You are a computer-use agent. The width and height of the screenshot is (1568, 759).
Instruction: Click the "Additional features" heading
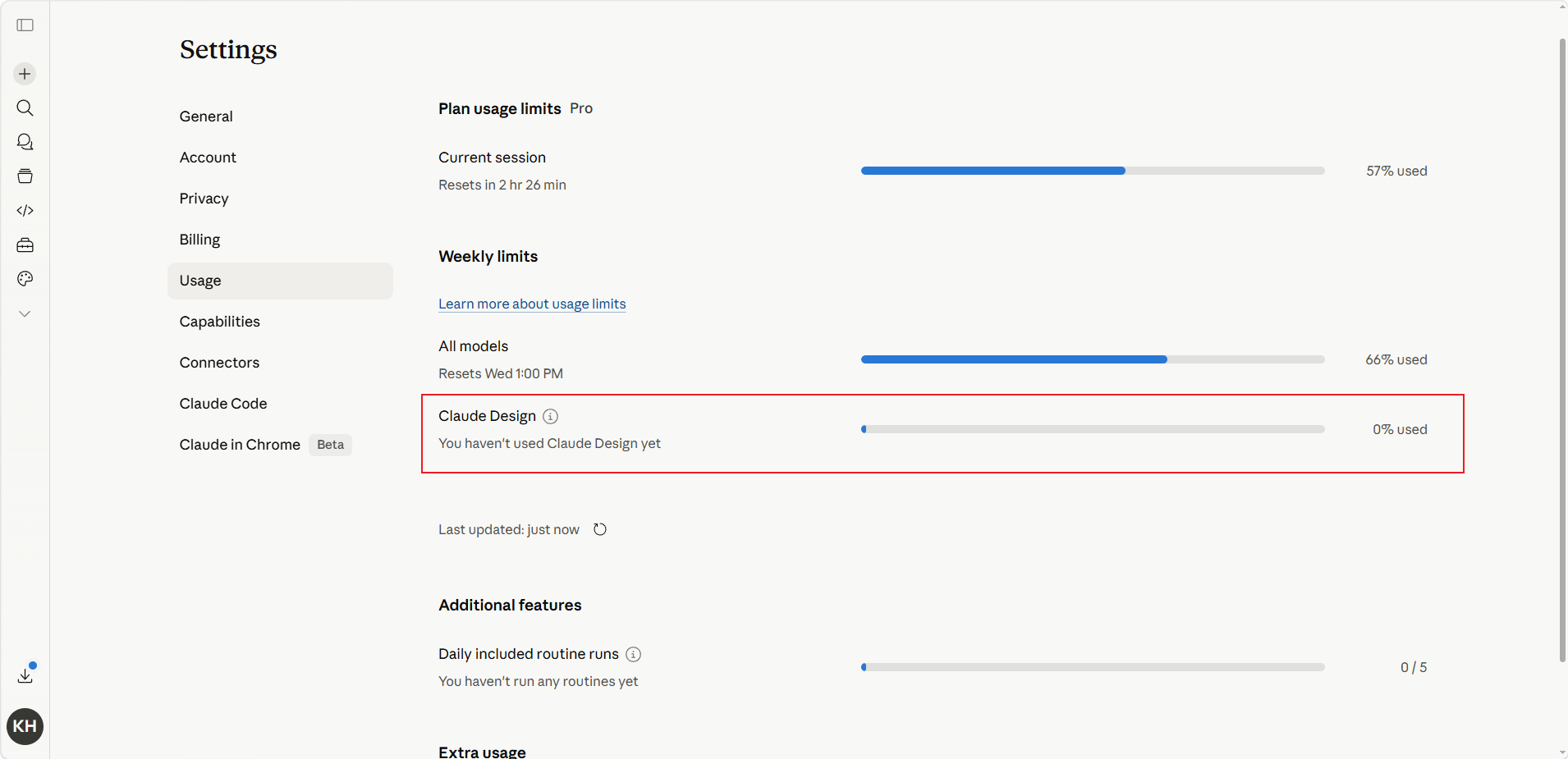pos(510,605)
